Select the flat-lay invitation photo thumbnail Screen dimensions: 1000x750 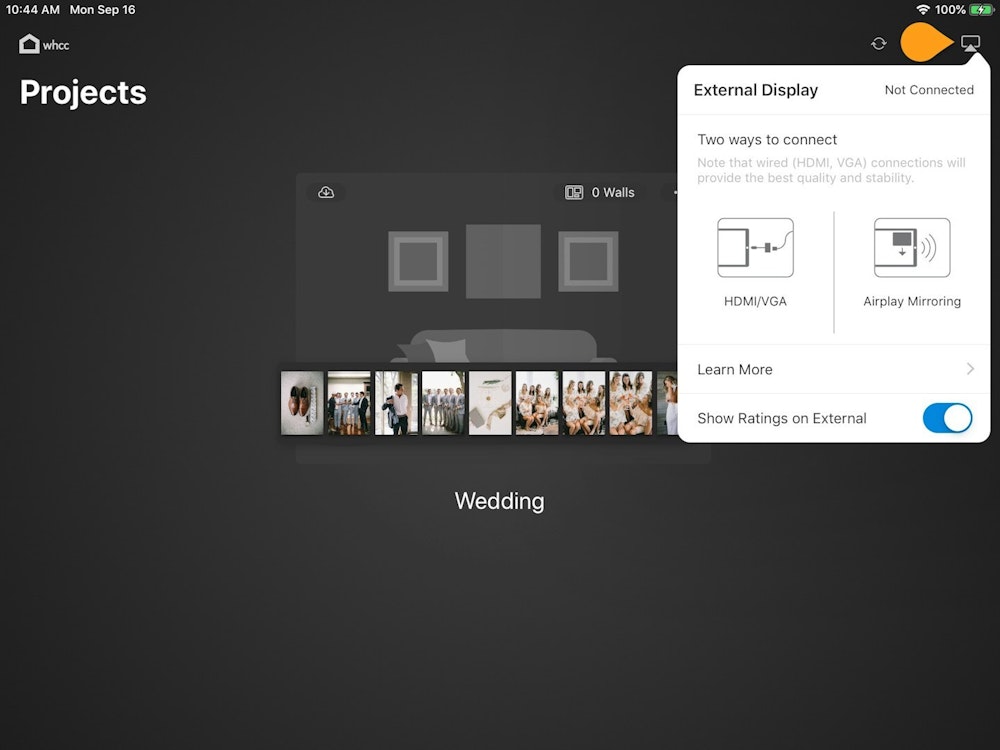coord(490,403)
